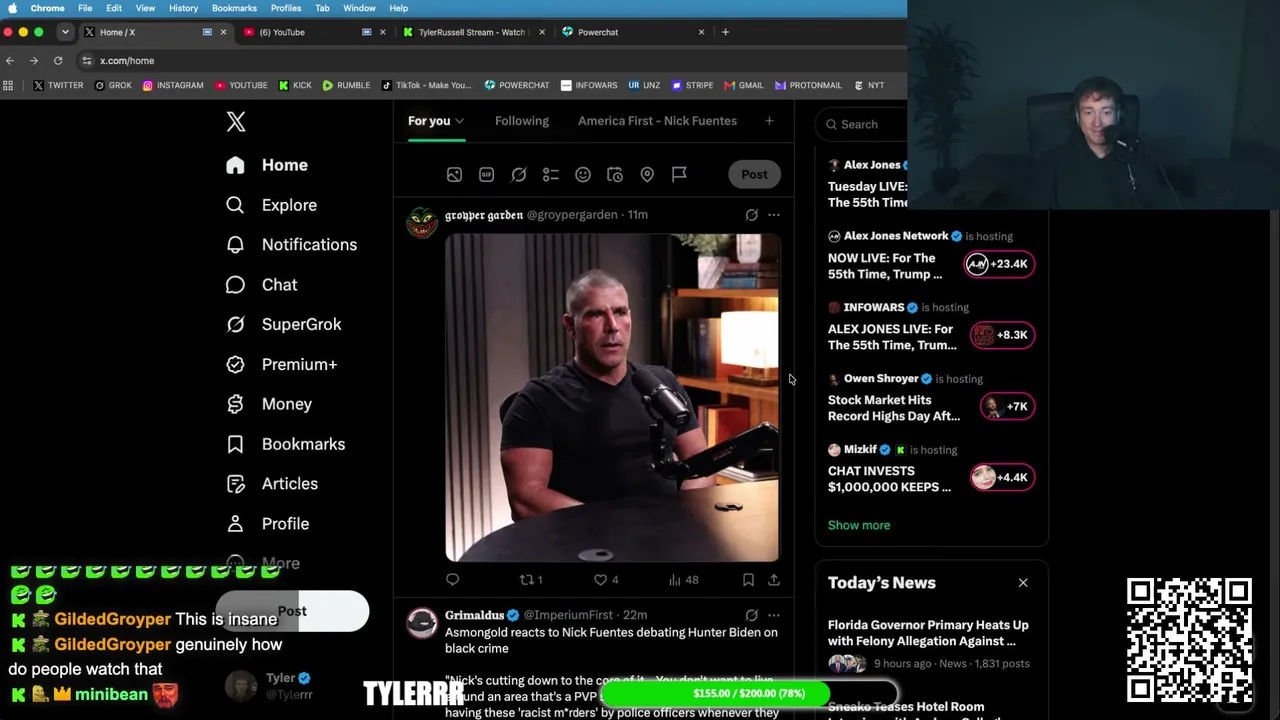Click the media indicator on the Home / X tab
The width and height of the screenshot is (1280, 720).
[x=207, y=32]
